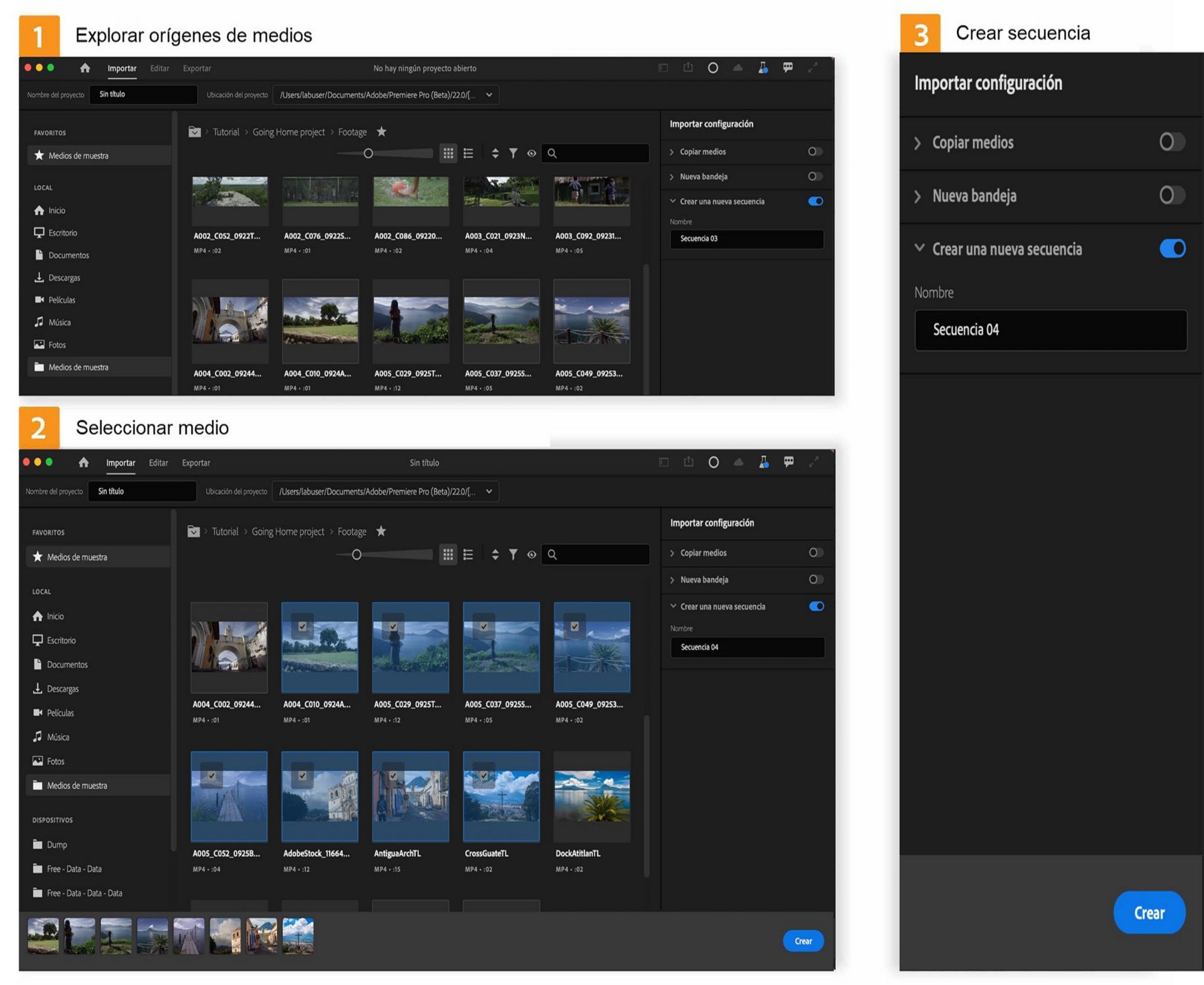The width and height of the screenshot is (1204, 985).
Task: Click the sort order icon
Action: point(495,152)
